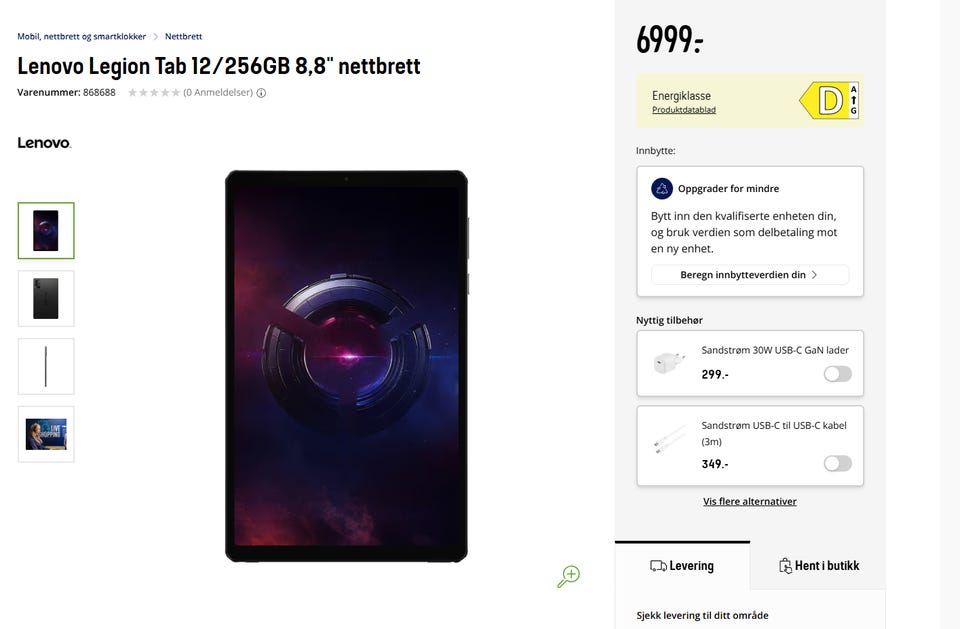
Task: Select the tablet back view thumbnail
Action: 46,298
